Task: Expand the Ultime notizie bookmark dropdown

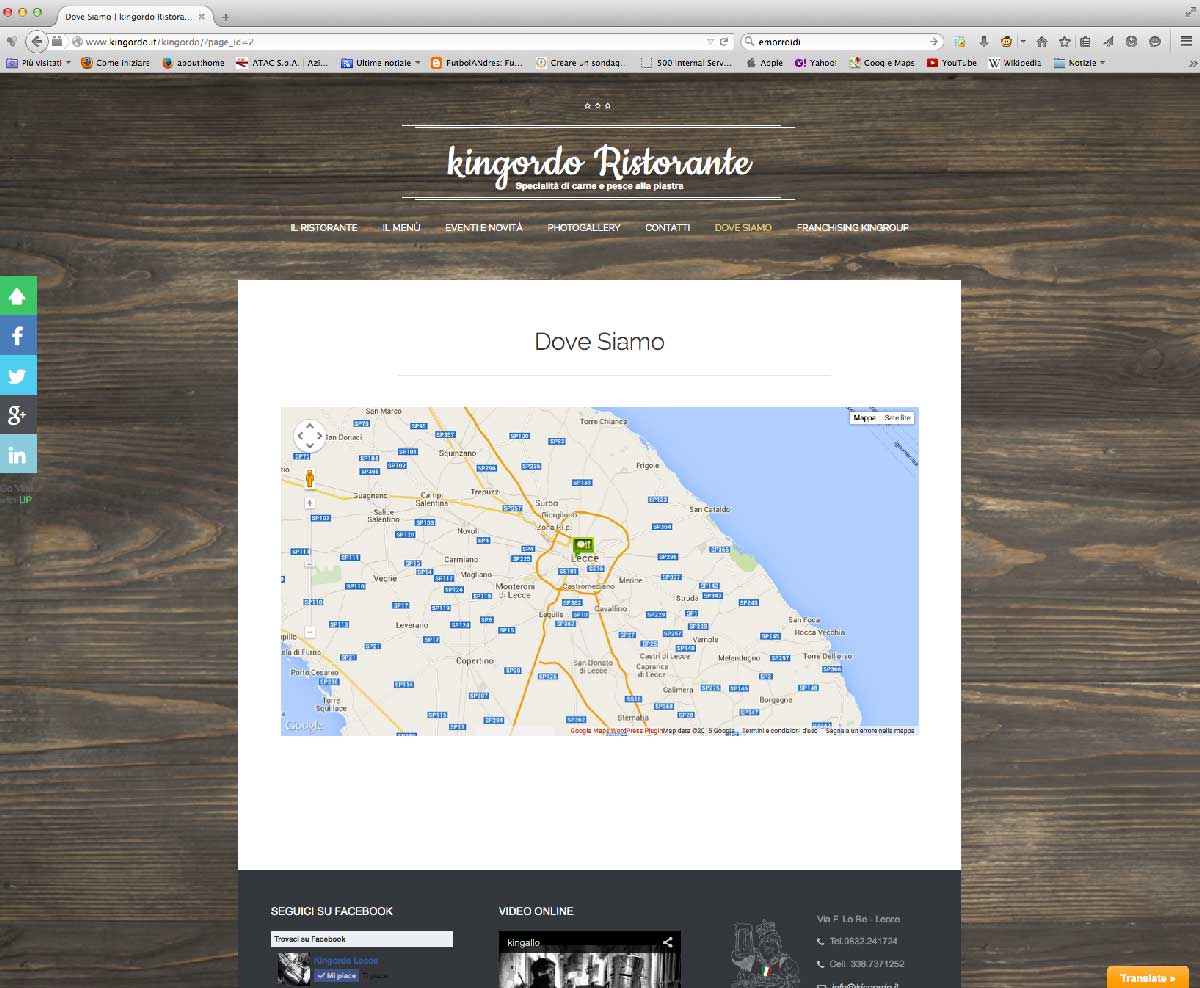Action: pyautogui.click(x=381, y=62)
